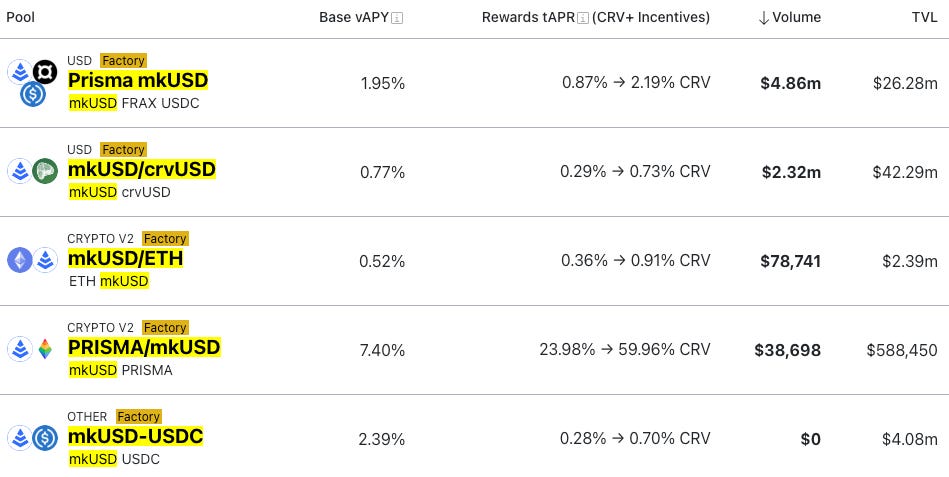Click the USDC token icon in mkUSD-USDC row
949x477 pixels.
click(45, 438)
